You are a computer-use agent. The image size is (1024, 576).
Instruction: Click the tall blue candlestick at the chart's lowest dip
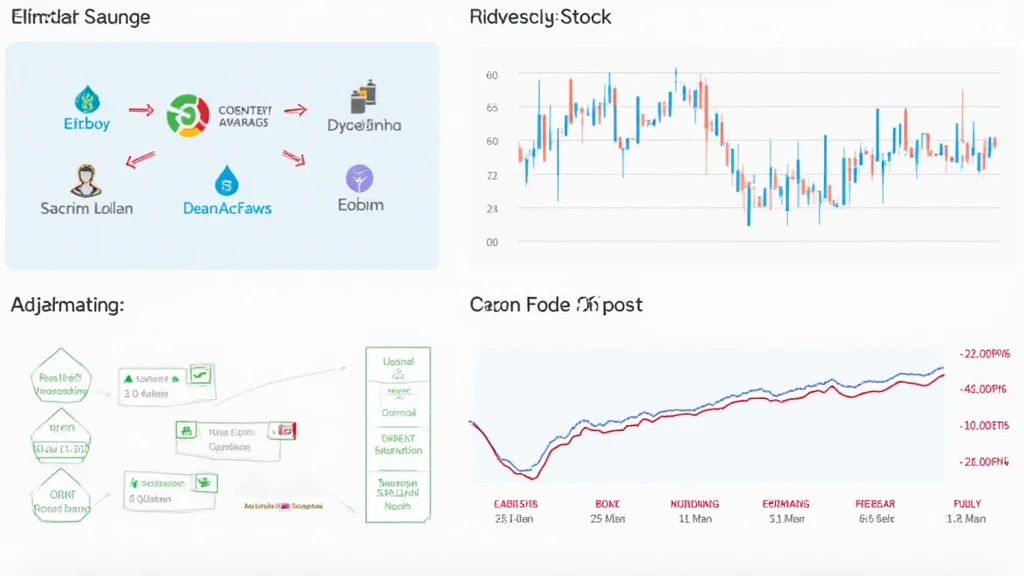click(x=748, y=203)
